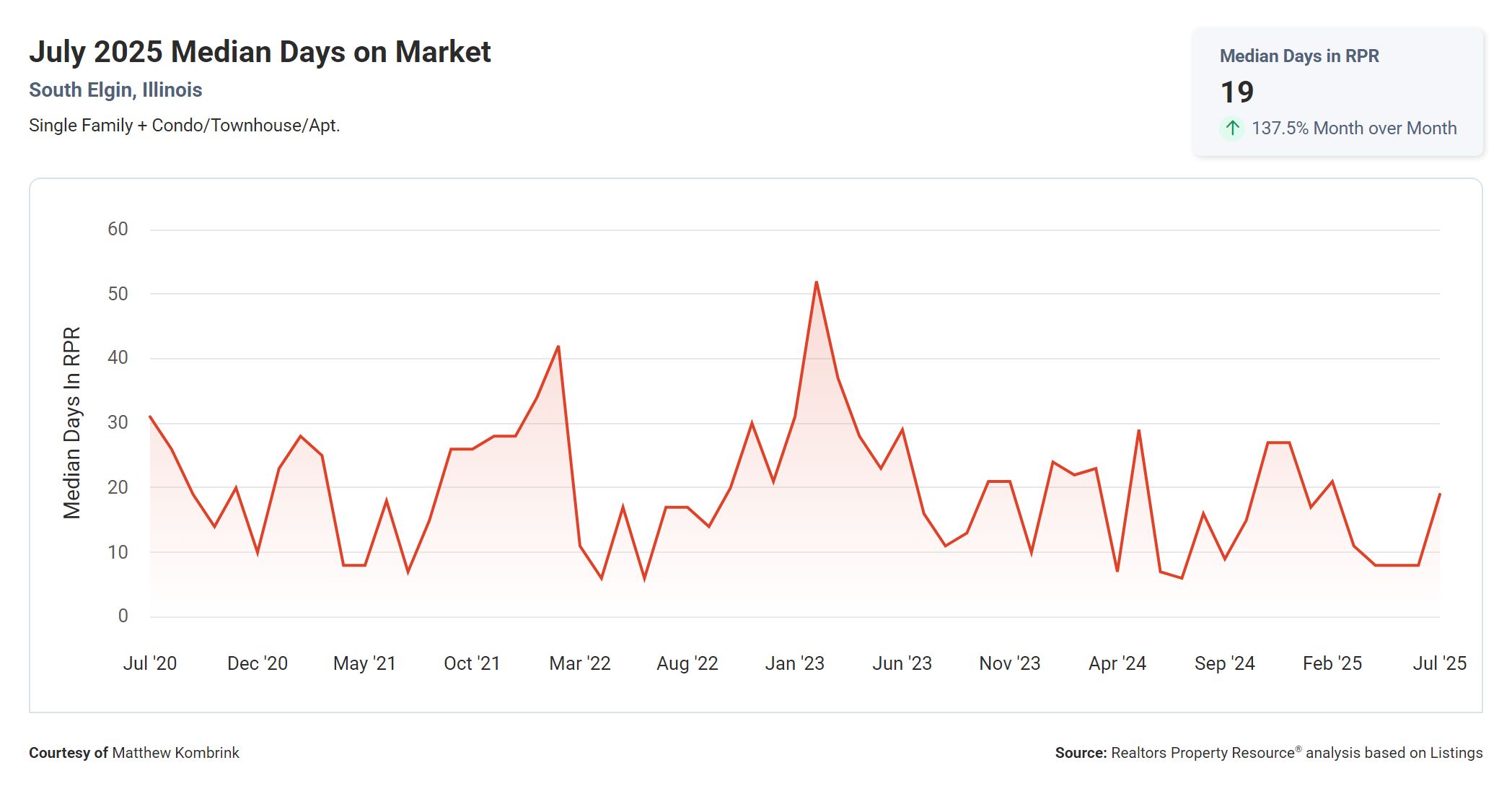This screenshot has height=794, width=1512.
Task: Click the green up-arrow trend icon
Action: [x=1232, y=128]
